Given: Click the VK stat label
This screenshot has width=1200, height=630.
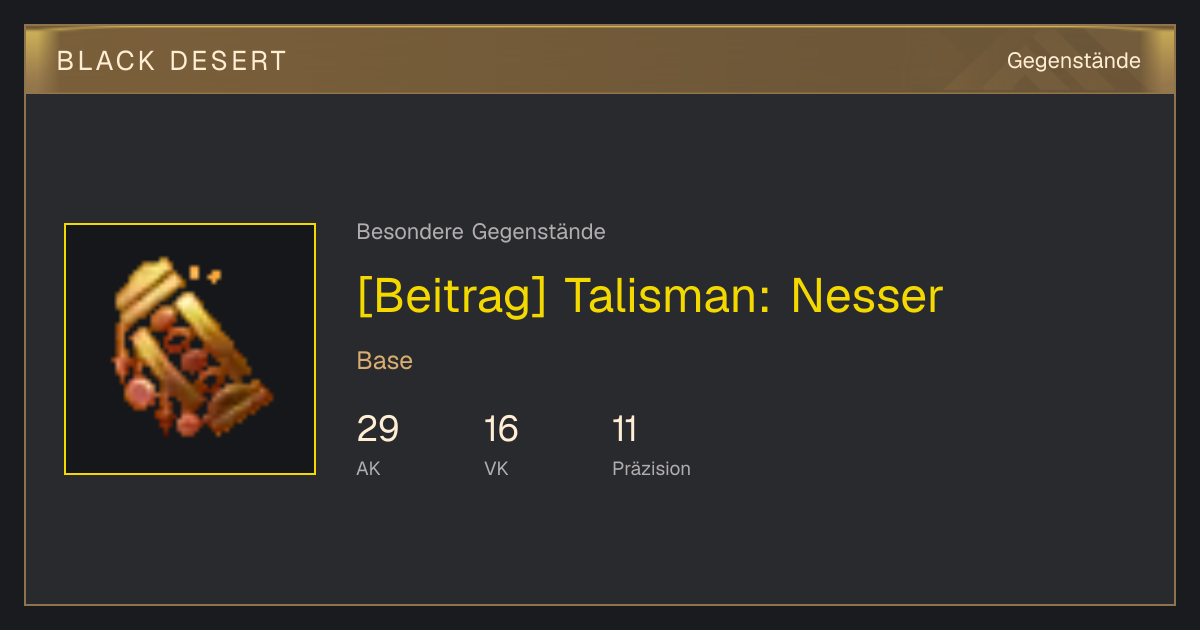Looking at the screenshot, I should (x=496, y=468).
